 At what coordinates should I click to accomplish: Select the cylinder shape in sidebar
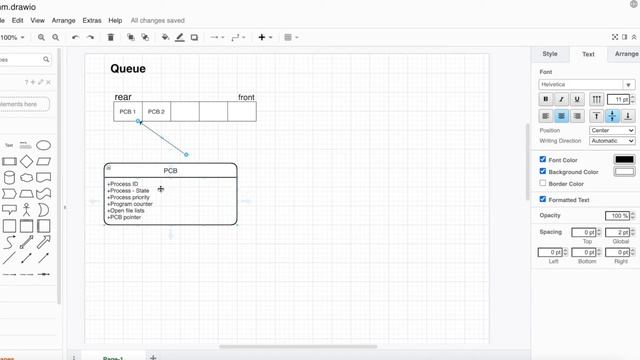tap(9, 178)
